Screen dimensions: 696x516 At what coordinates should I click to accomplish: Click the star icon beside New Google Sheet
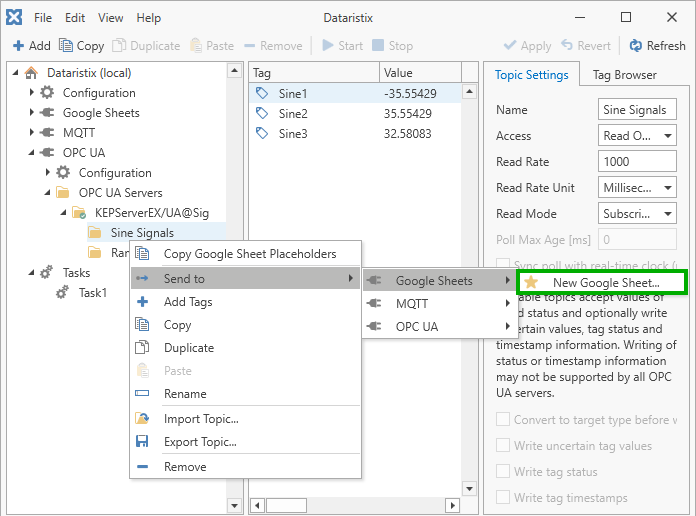(x=531, y=282)
